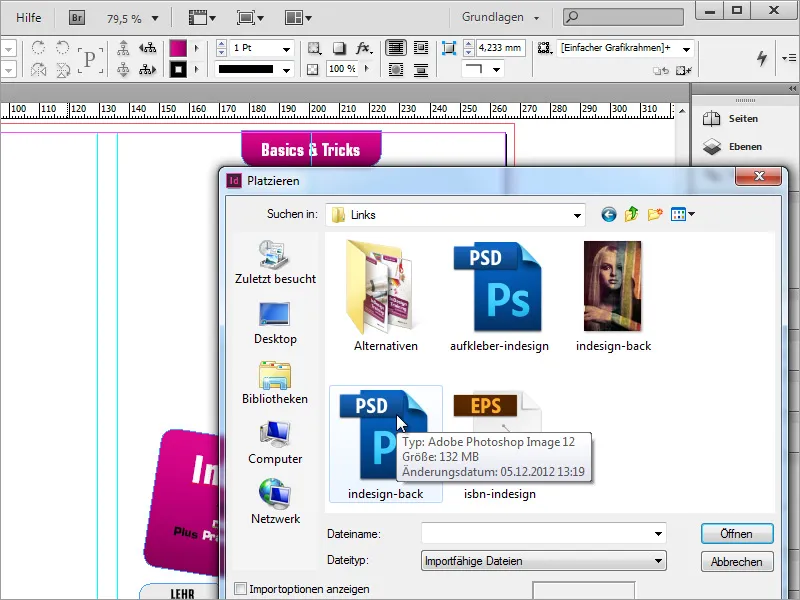The height and width of the screenshot is (600, 800).
Task: Go to Computer location
Action: pyautogui.click(x=275, y=443)
